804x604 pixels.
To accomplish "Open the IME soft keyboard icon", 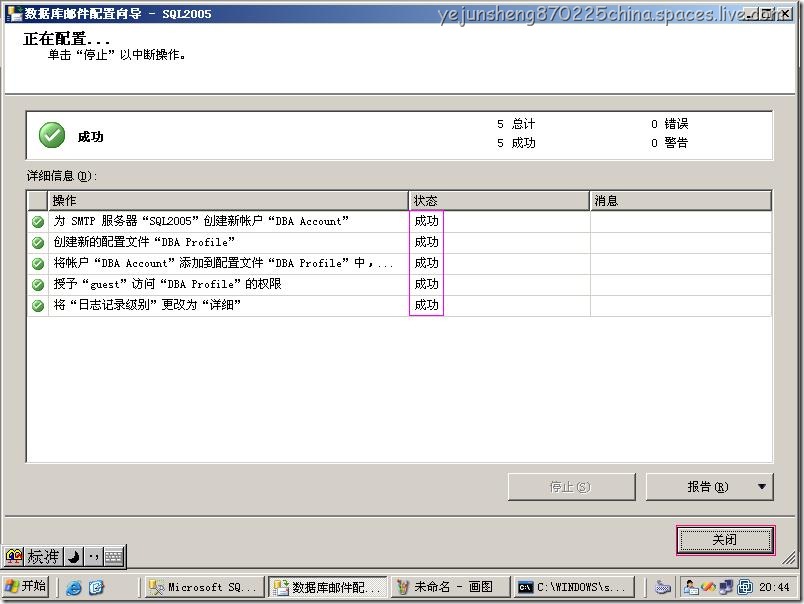I will (x=114, y=556).
